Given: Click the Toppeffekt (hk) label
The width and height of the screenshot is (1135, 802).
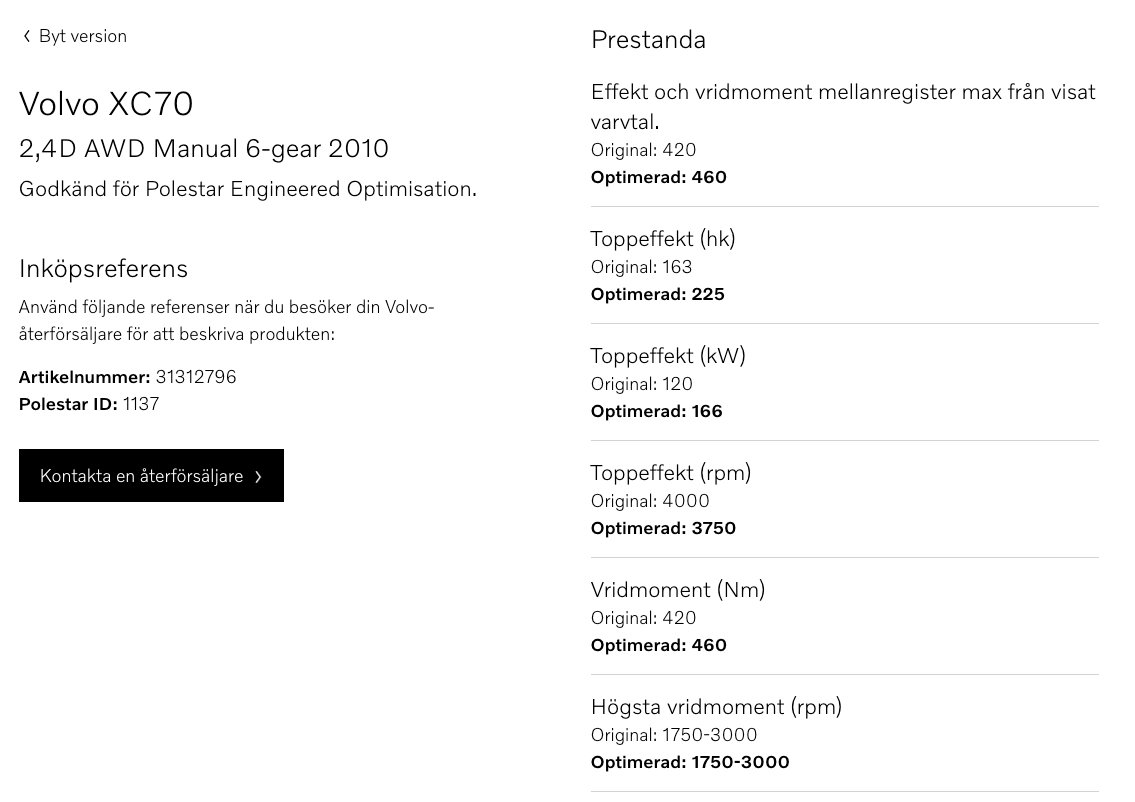Looking at the screenshot, I should pos(663,239).
